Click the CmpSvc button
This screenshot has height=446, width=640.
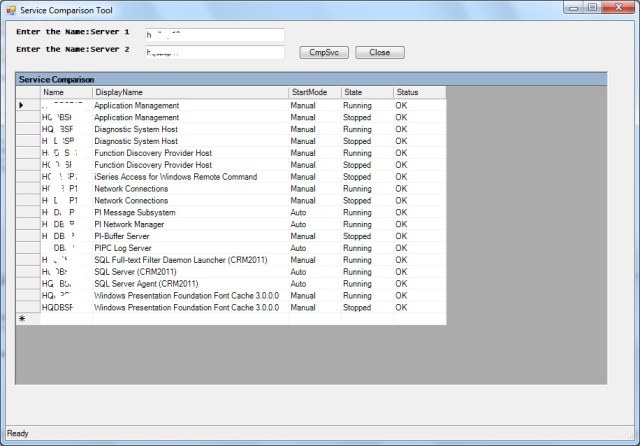(x=324, y=52)
